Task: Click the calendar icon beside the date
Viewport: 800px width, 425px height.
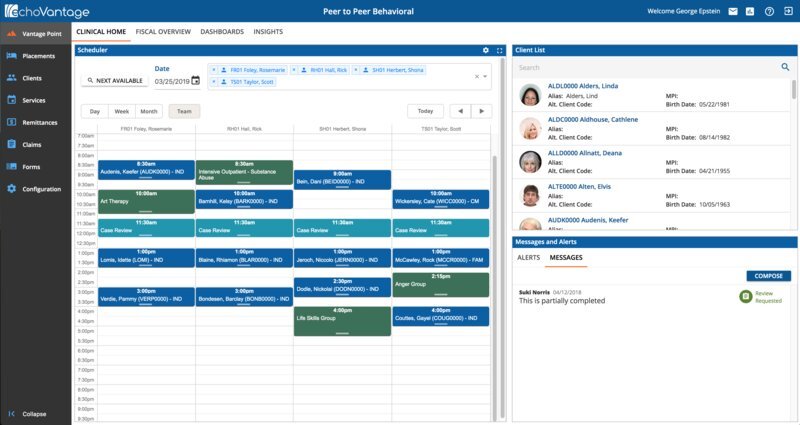Action: point(196,80)
